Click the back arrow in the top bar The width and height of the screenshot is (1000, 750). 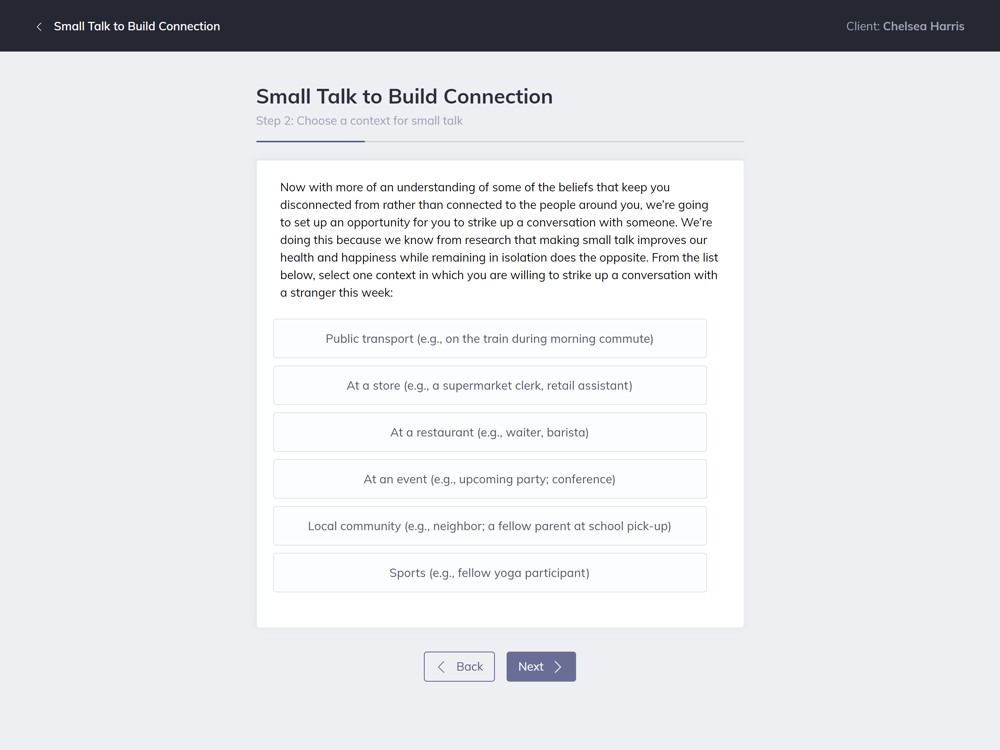[x=39, y=27]
